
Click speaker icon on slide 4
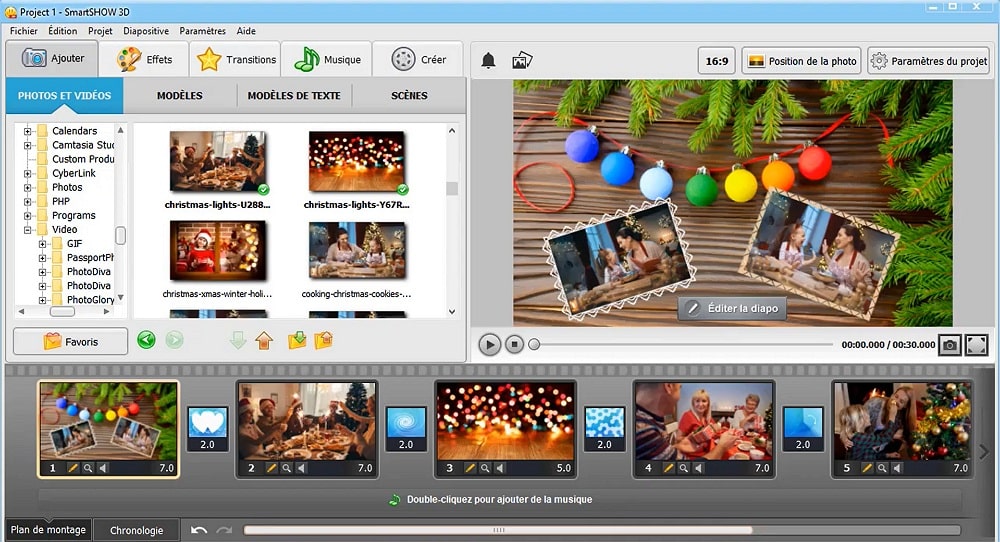click(698, 468)
